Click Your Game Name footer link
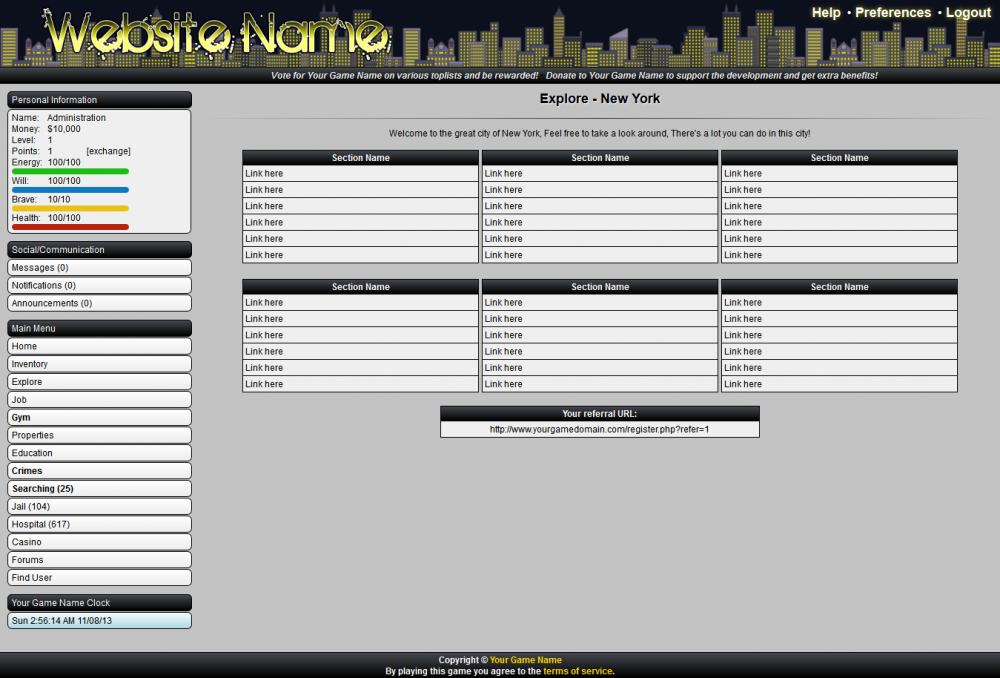 (525, 660)
